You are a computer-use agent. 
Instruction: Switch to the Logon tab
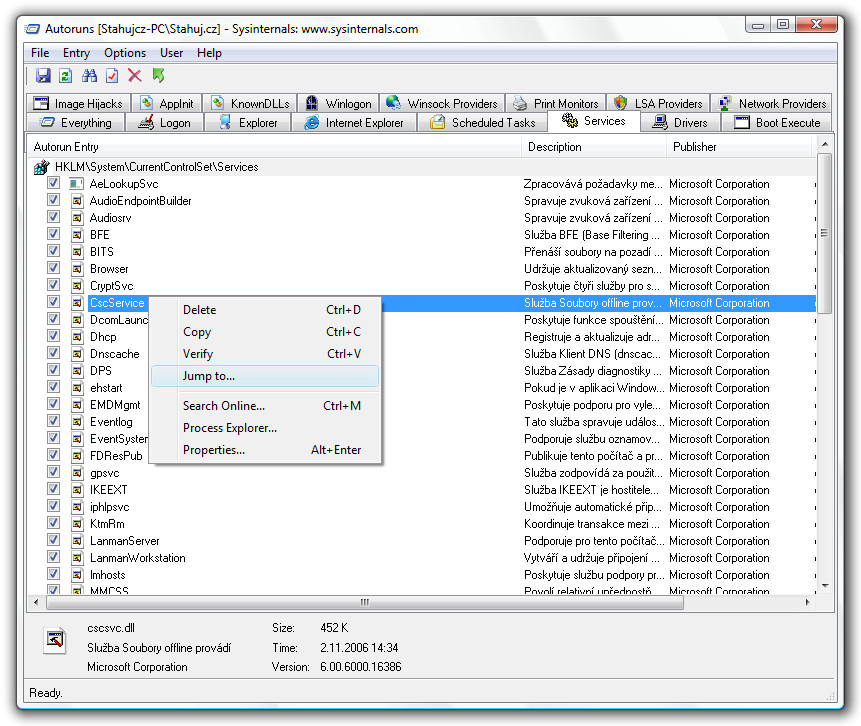pyautogui.click(x=165, y=122)
